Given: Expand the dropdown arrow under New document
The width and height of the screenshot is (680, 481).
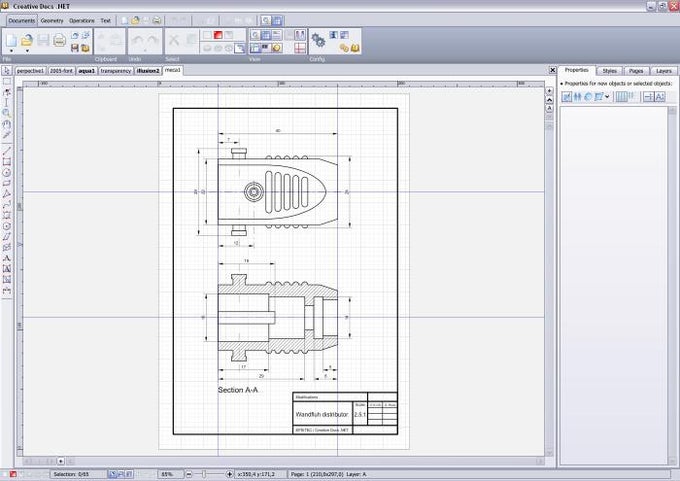Looking at the screenshot, I should [11, 51].
